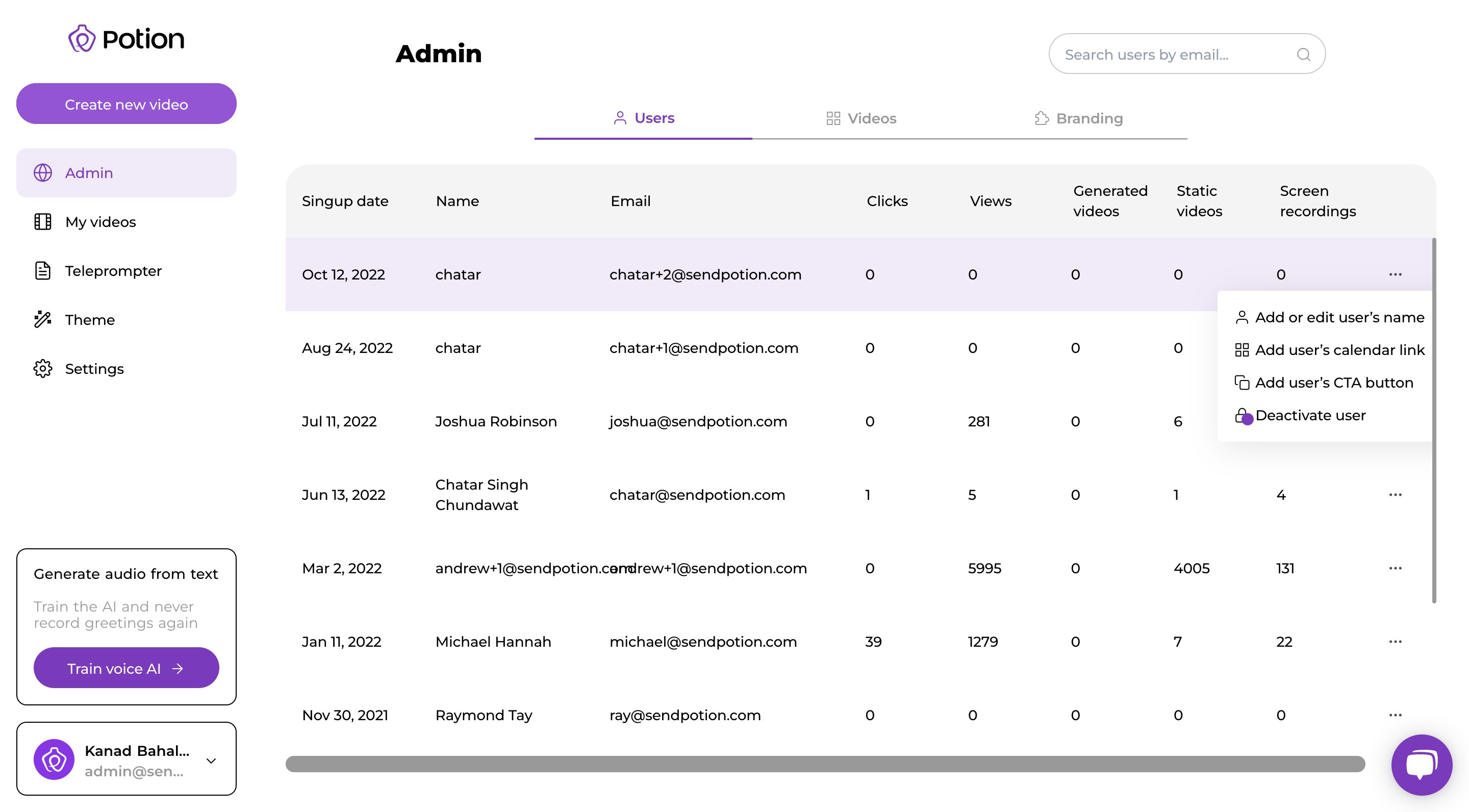Select Add user's calendar link
Viewport: 1469px width, 812px height.
pos(1329,350)
